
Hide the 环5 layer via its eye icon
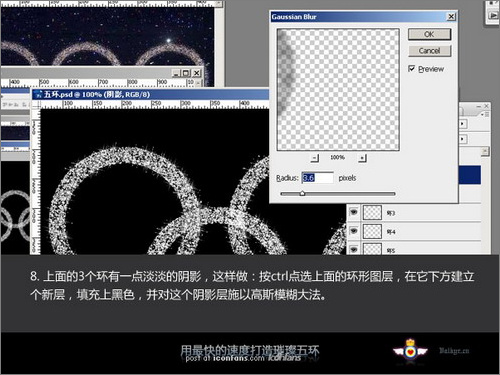pyautogui.click(x=354, y=249)
